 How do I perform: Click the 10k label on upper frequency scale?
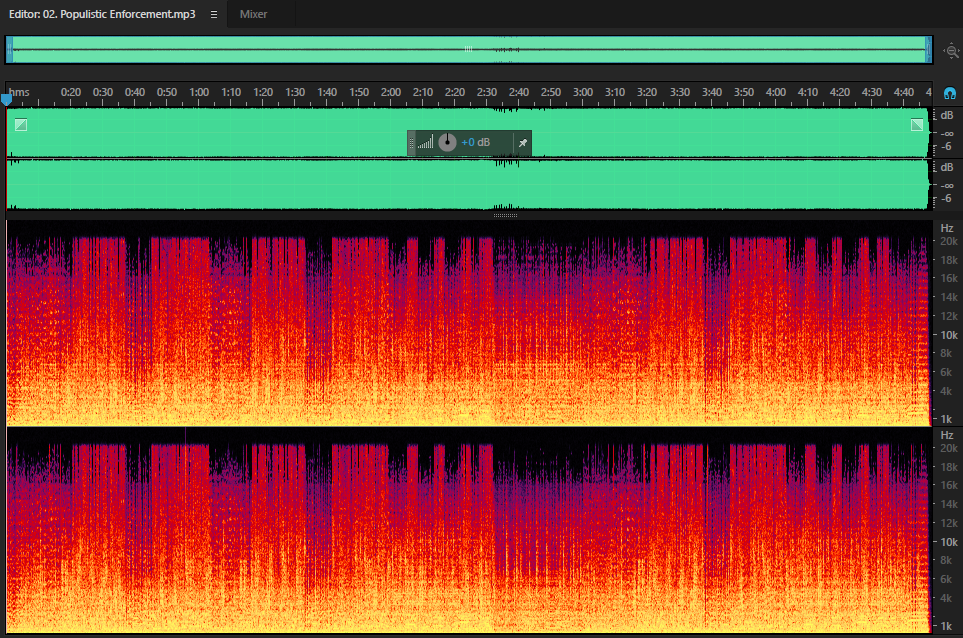pyautogui.click(x=949, y=335)
